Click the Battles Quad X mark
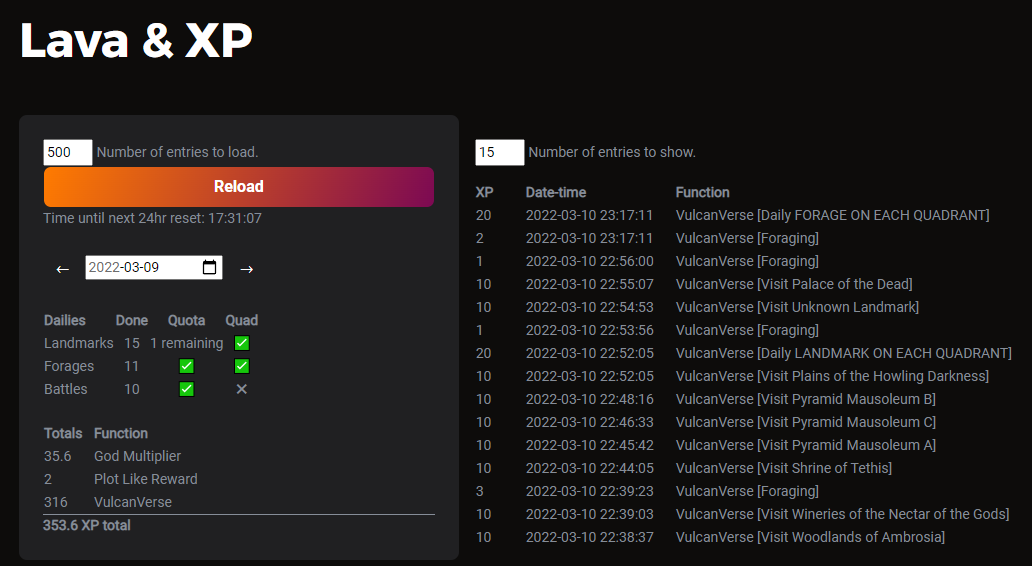Screen dimensions: 1032x566 click(242, 389)
